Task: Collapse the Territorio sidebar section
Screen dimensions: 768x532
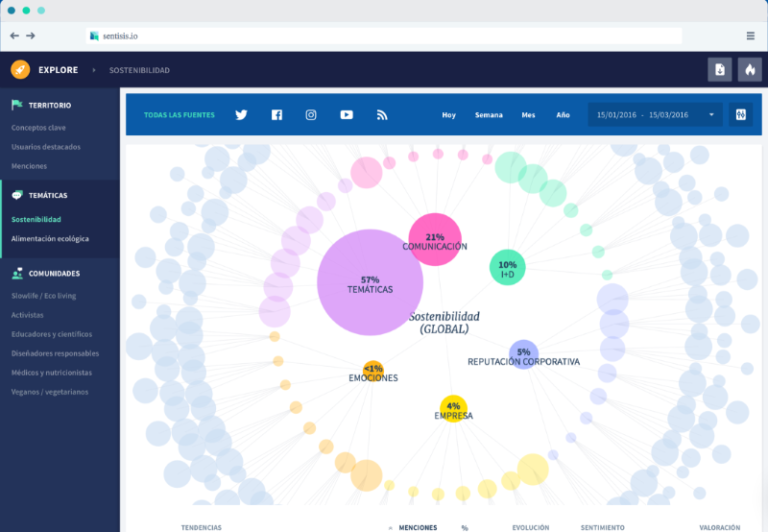Action: click(x=49, y=105)
